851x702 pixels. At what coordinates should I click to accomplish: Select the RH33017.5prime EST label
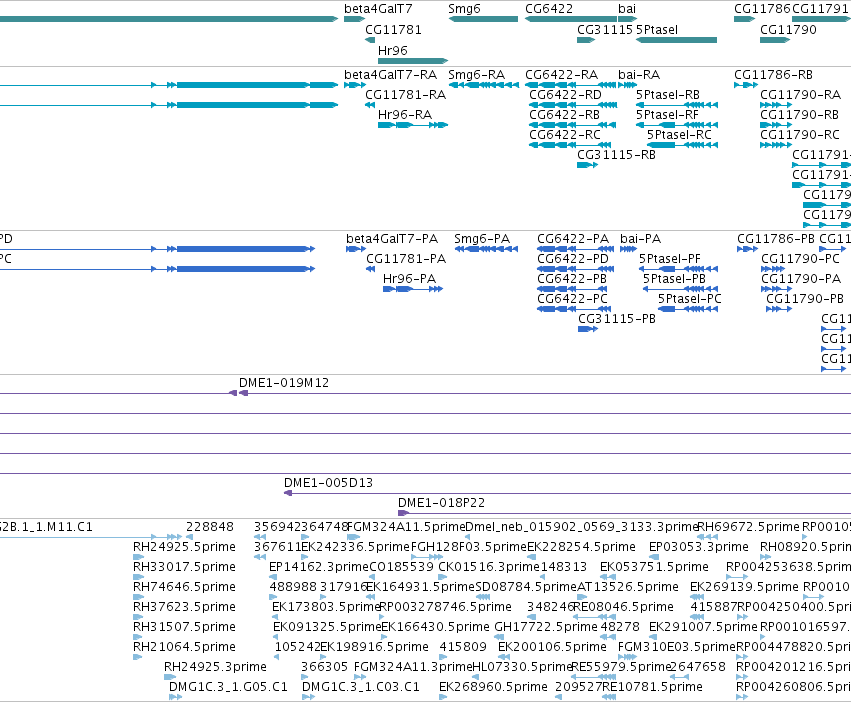(185, 567)
